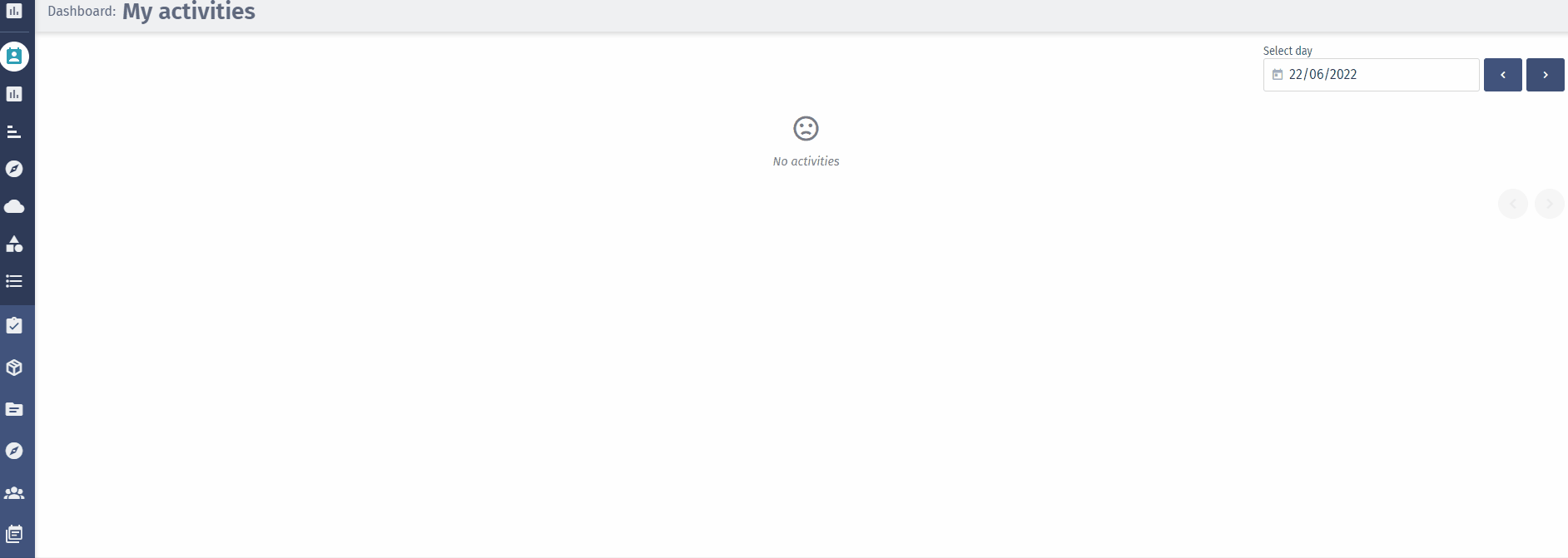
Task: Click the Select day date field
Action: 1372,75
